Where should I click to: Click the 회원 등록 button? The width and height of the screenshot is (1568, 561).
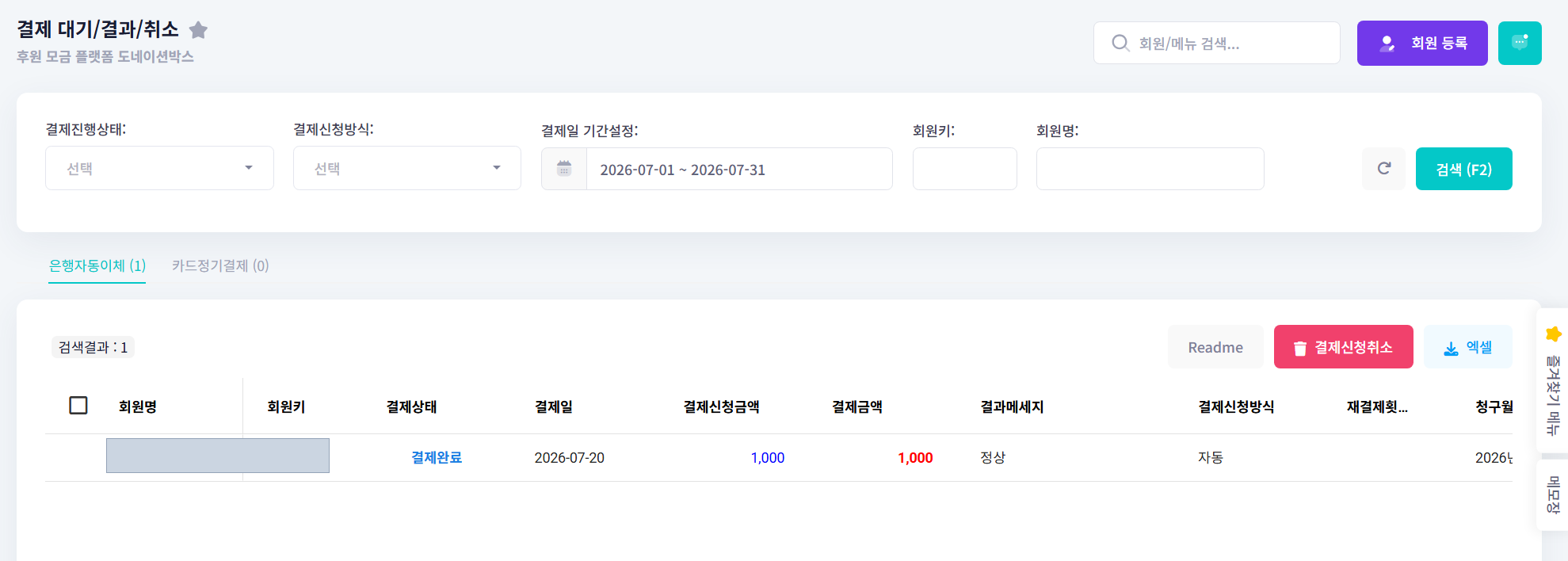coord(1422,43)
